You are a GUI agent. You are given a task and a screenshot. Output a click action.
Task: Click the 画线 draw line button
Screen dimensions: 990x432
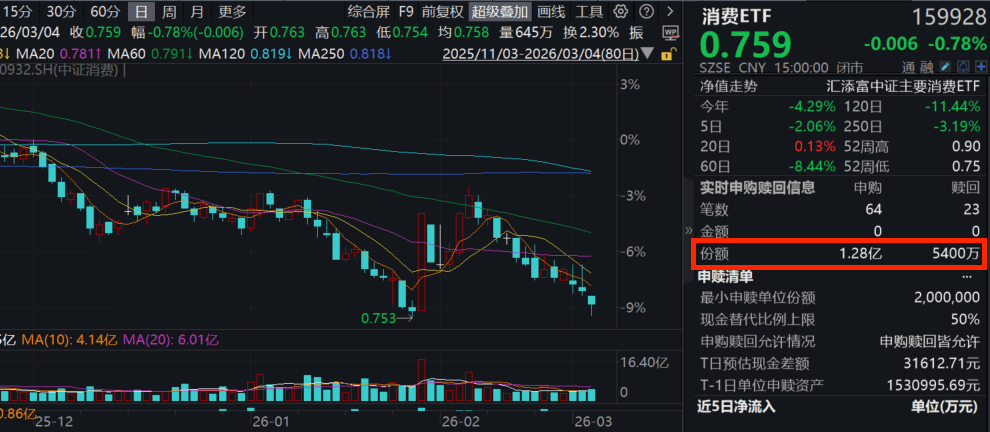pos(551,13)
